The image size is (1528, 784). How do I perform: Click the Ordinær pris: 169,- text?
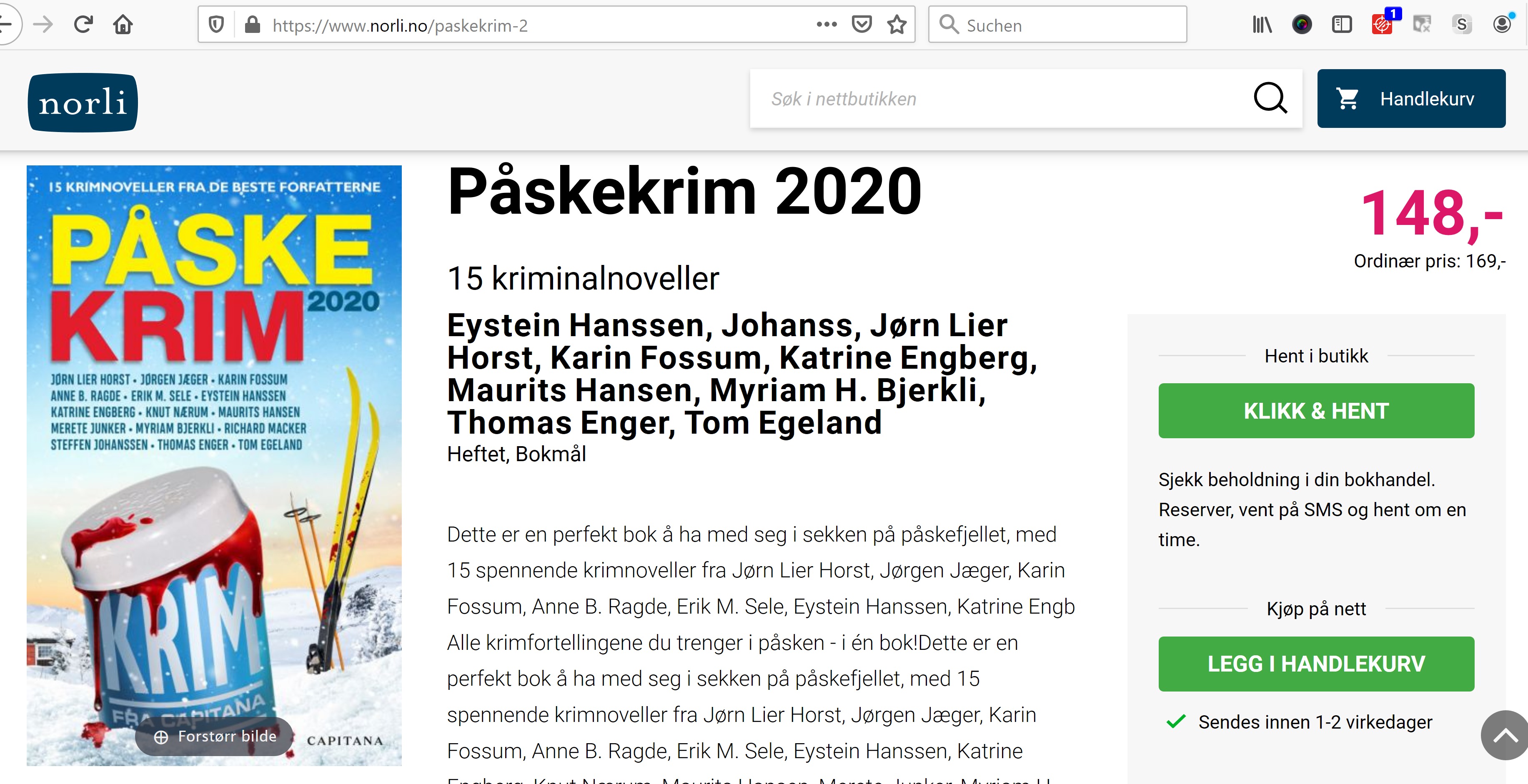pos(1430,261)
